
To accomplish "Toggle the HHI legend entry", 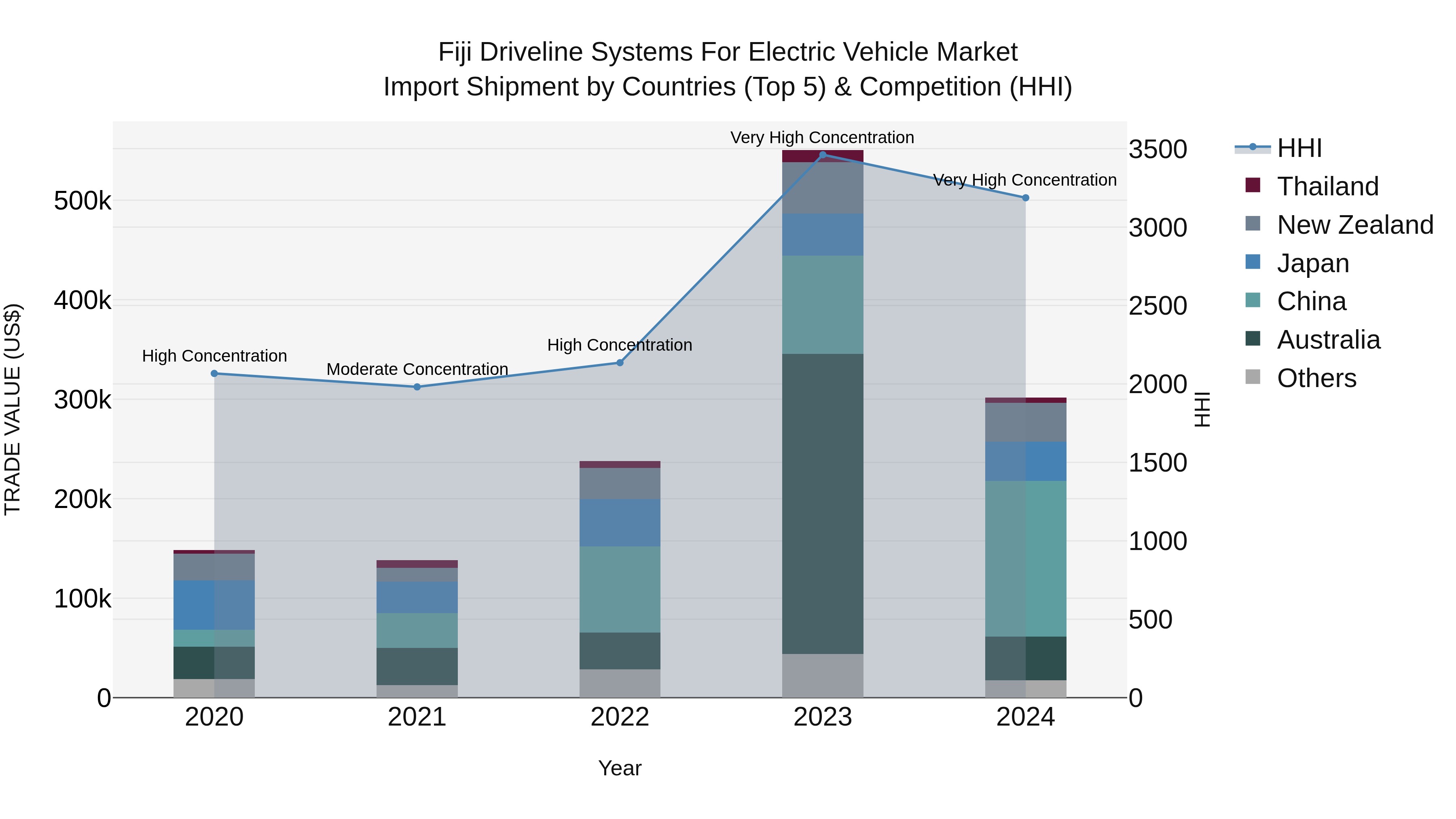I will [1278, 148].
